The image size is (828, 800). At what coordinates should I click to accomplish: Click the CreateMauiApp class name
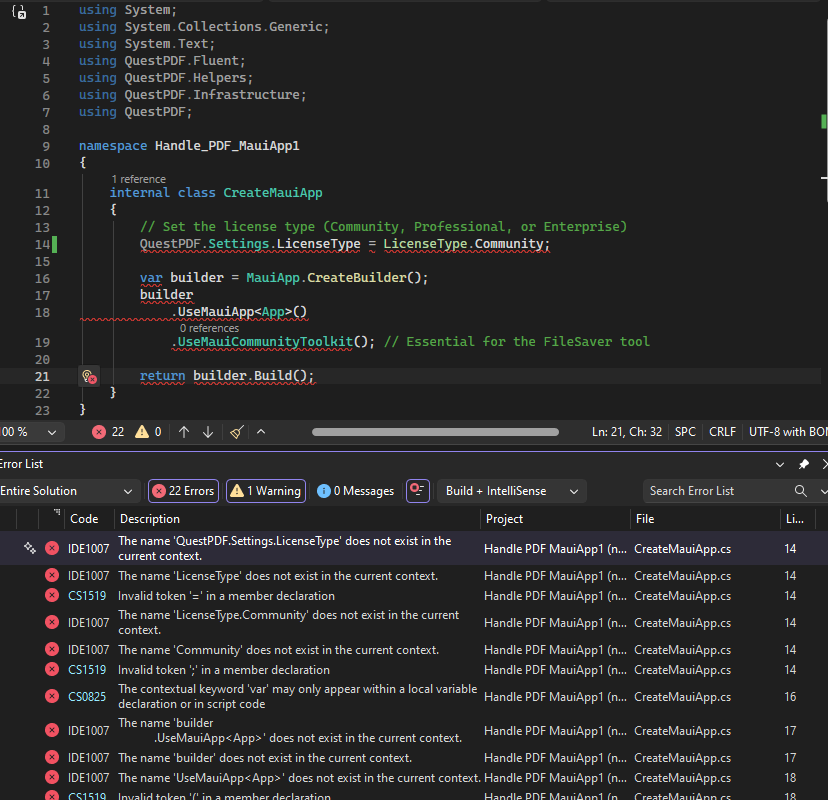click(x=272, y=193)
